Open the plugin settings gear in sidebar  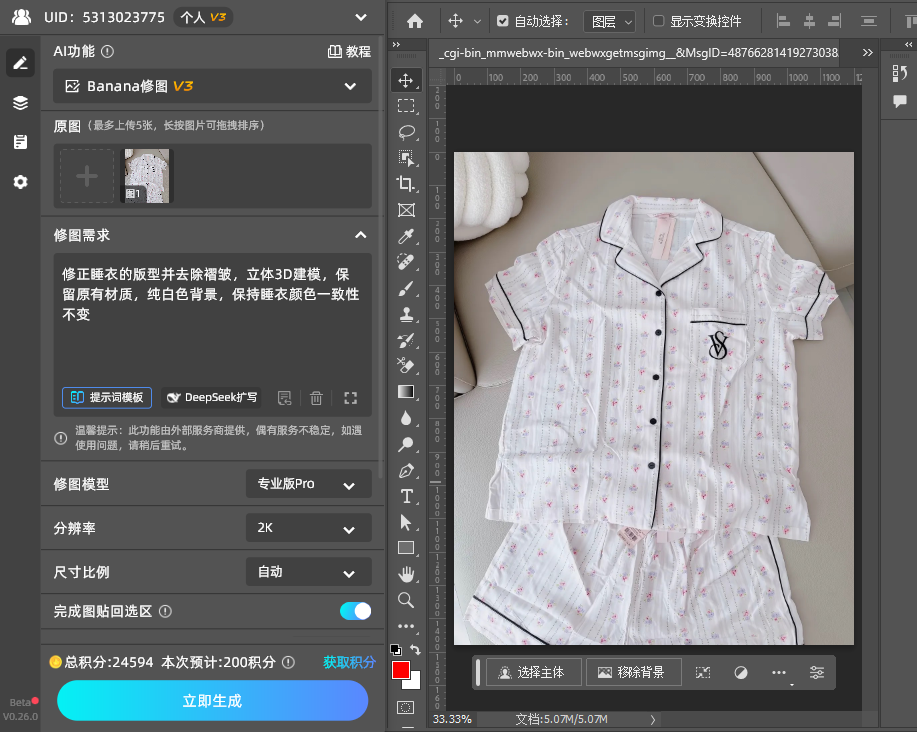(x=20, y=182)
